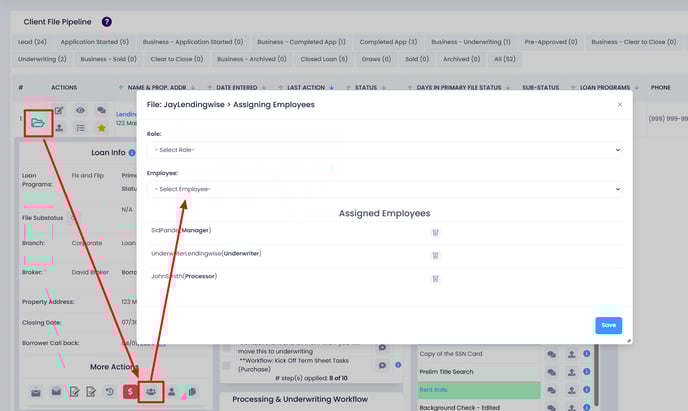Open the Select Employee dropdown
Screen dimensions: 688x411
coord(384,189)
